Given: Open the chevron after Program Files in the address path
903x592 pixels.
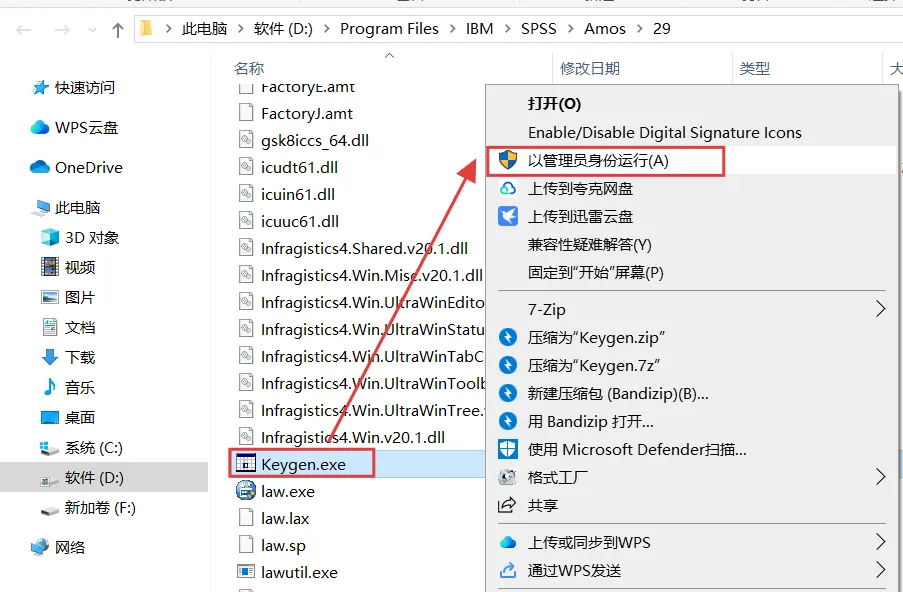Looking at the screenshot, I should tap(453, 29).
